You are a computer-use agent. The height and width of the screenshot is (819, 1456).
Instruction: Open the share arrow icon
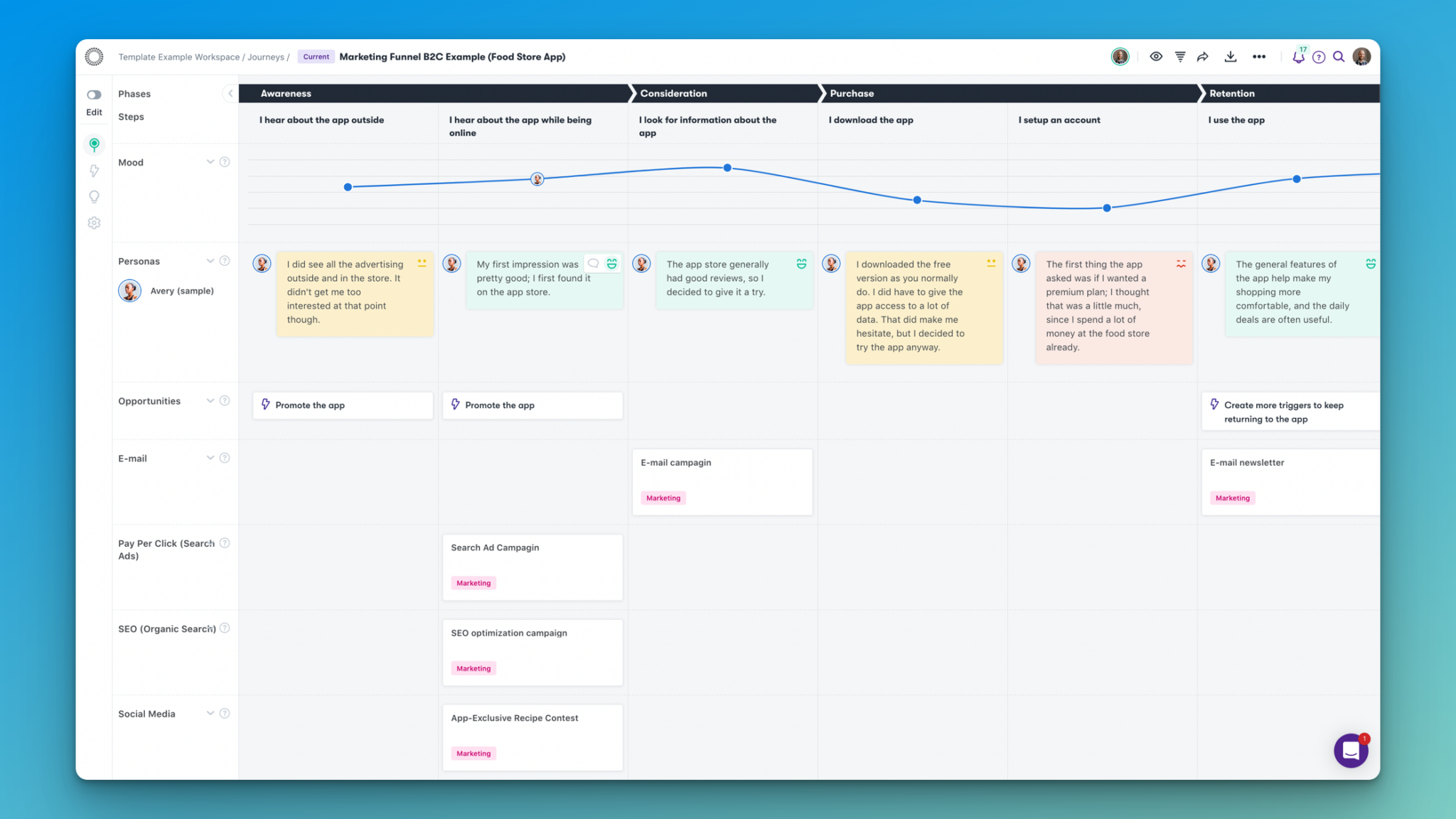[1203, 57]
